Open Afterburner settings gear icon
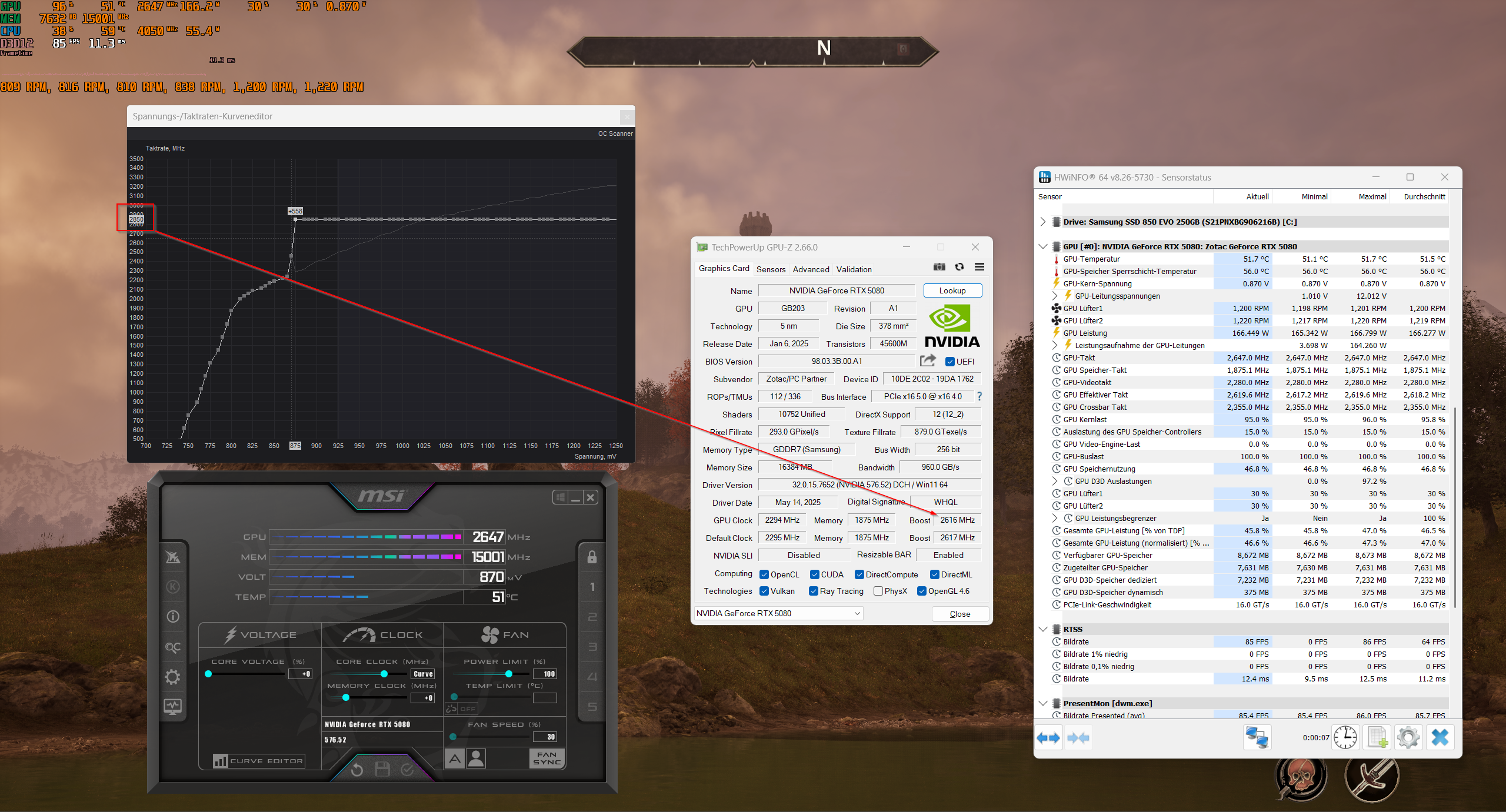The width and height of the screenshot is (1506, 812). (172, 677)
